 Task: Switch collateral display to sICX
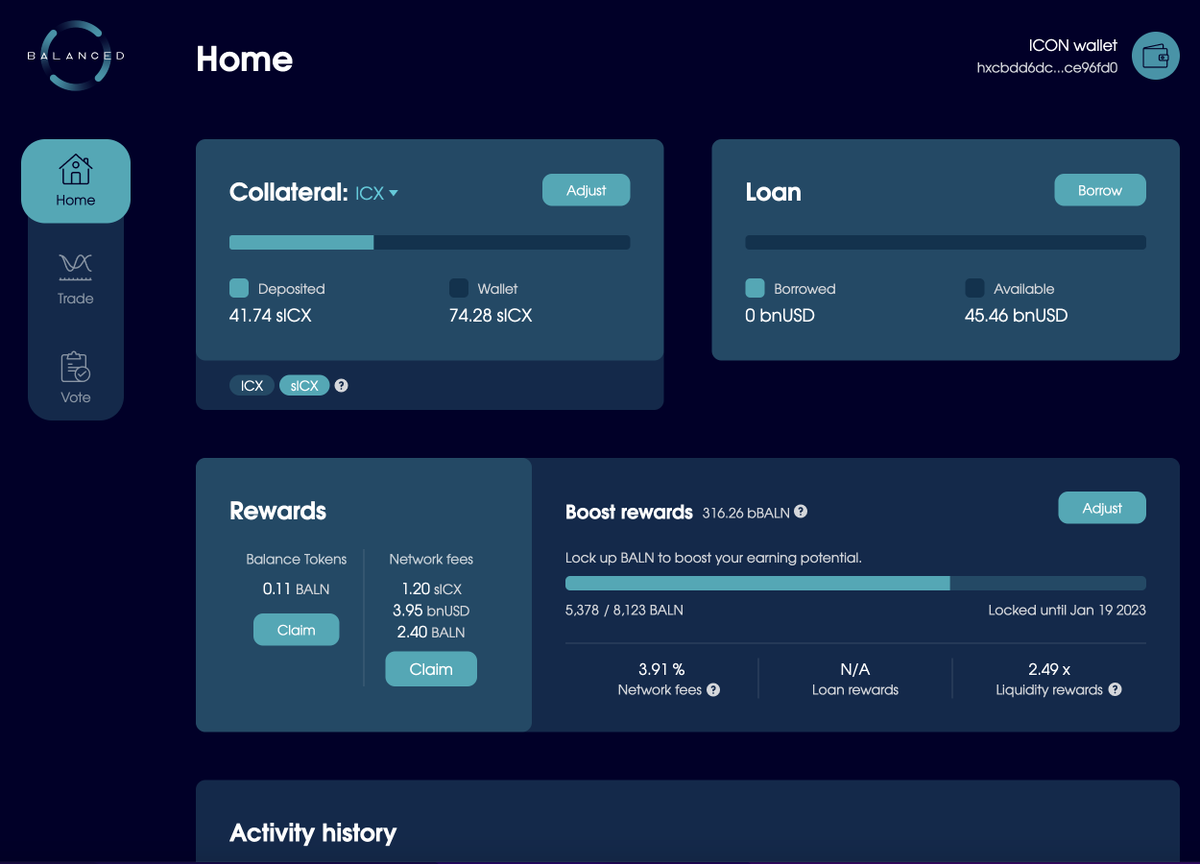coord(304,385)
